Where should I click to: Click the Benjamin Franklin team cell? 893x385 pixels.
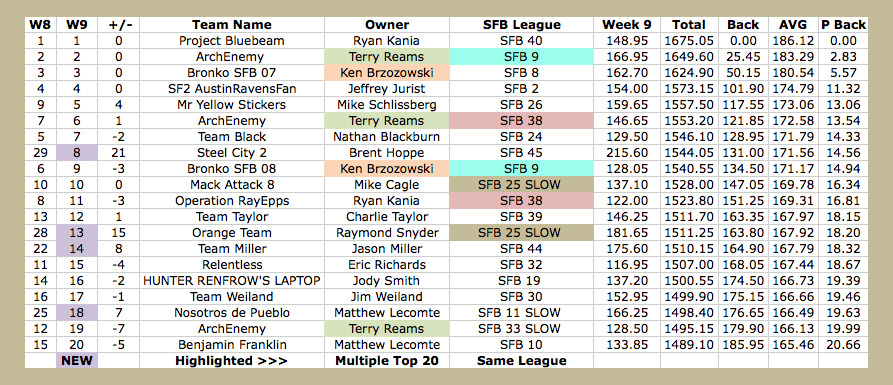[232, 345]
